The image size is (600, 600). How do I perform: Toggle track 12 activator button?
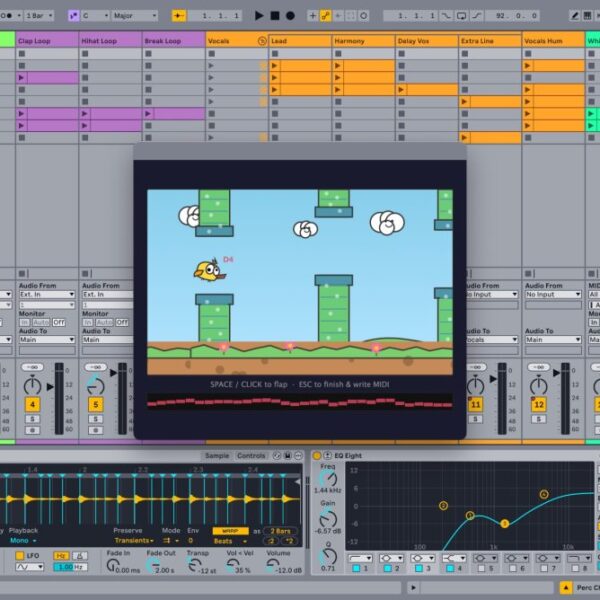click(x=539, y=404)
